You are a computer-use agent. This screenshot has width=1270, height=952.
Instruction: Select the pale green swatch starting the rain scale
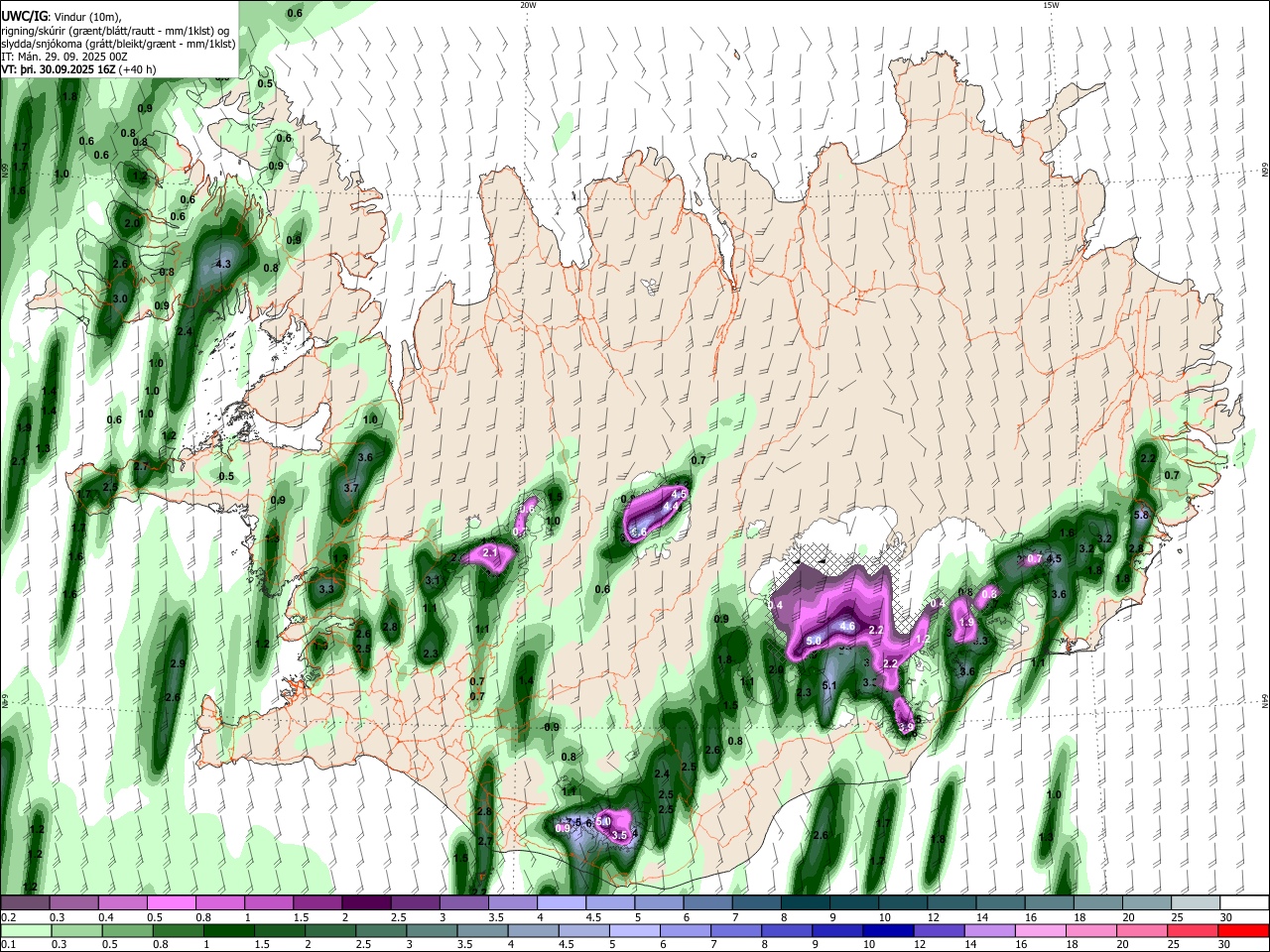[x=26, y=931]
